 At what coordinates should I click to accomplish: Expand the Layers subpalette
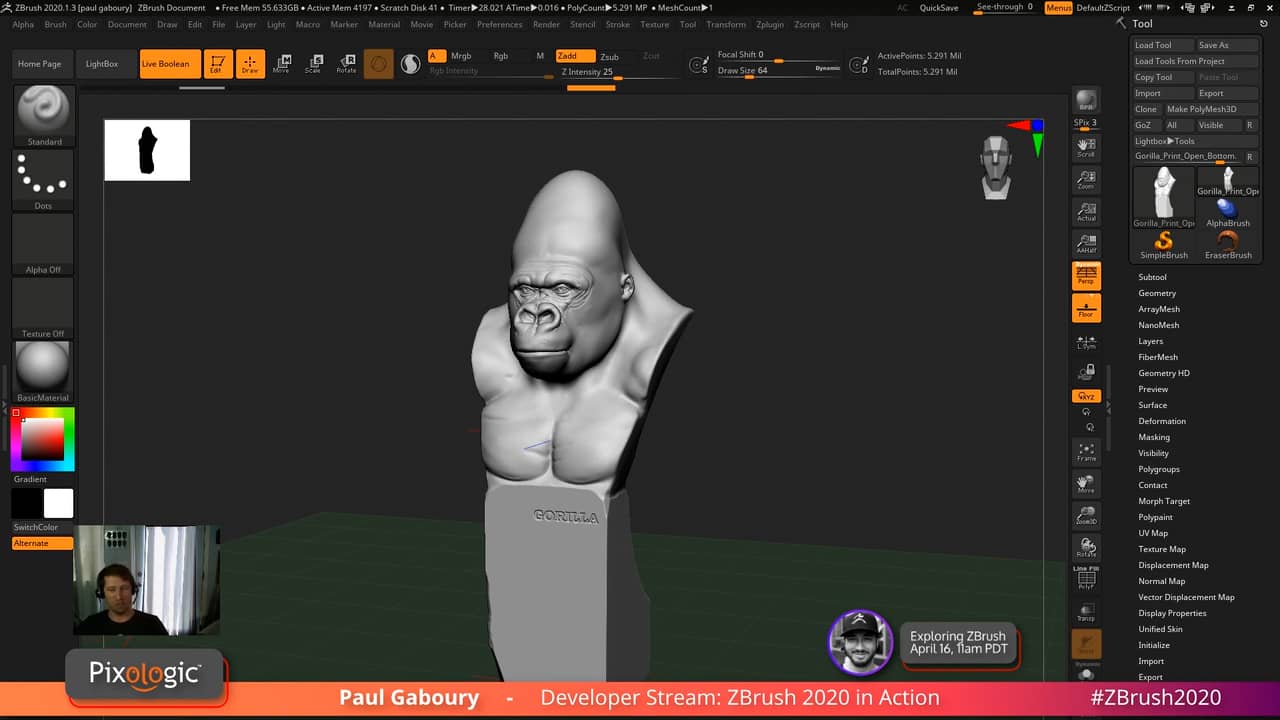pos(1151,341)
